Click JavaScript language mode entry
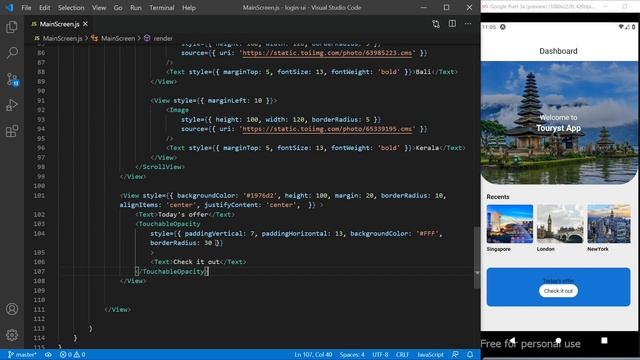This screenshot has width=640, height=360. click(430, 354)
